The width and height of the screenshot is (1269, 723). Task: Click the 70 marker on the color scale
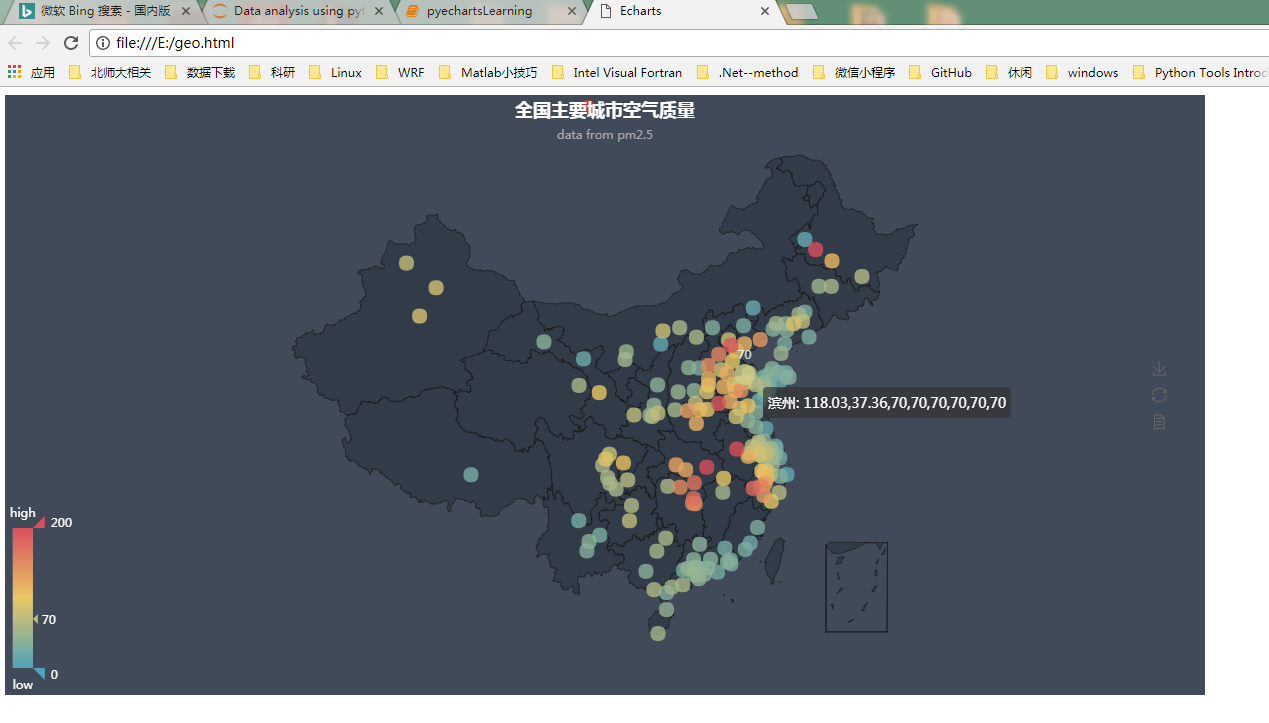[x=40, y=619]
